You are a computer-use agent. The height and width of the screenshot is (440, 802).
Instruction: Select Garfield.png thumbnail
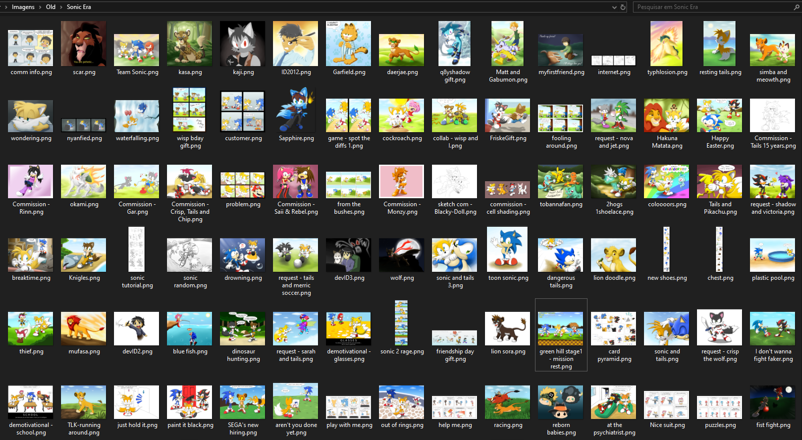(348, 43)
